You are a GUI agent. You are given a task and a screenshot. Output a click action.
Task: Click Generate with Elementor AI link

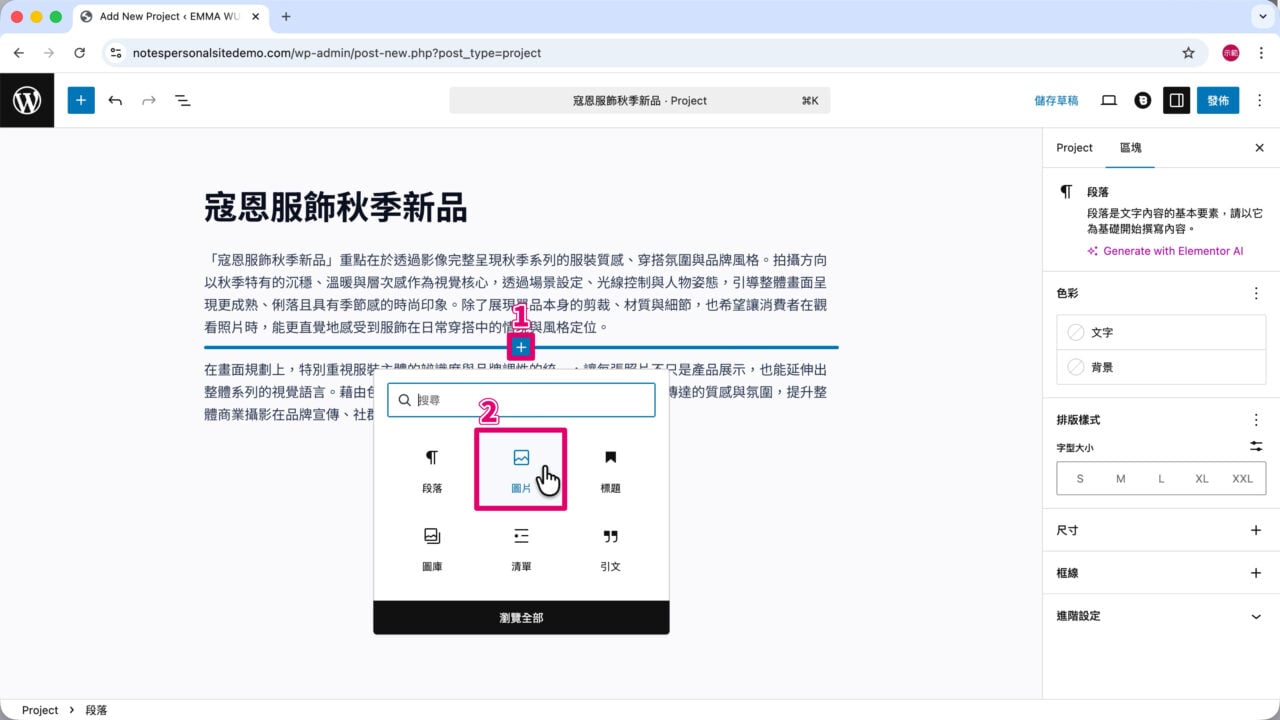pos(1165,251)
